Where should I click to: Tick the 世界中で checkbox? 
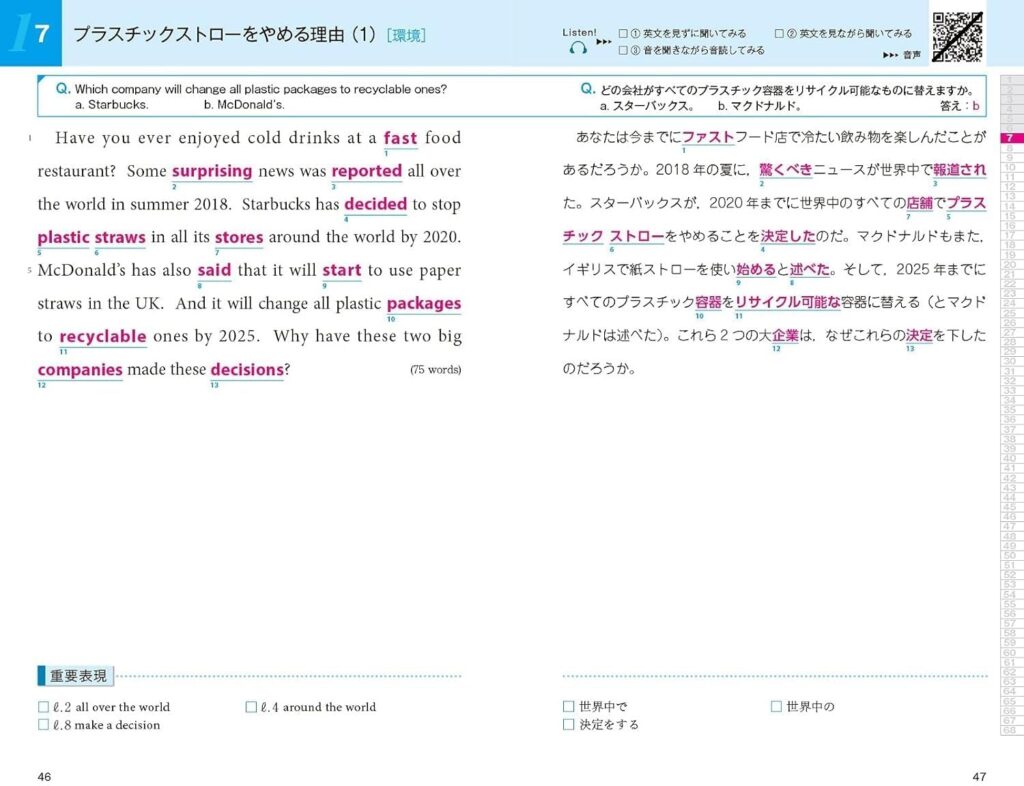[568, 706]
